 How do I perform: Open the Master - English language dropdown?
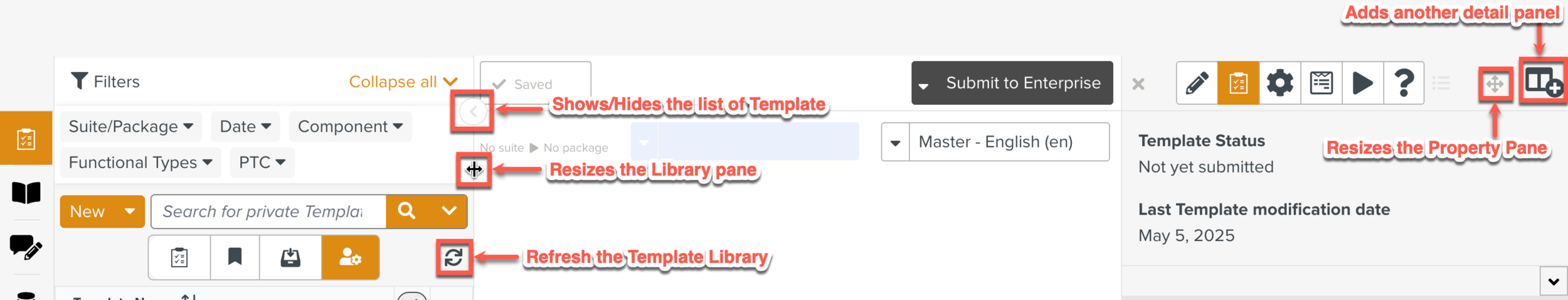coord(896,142)
